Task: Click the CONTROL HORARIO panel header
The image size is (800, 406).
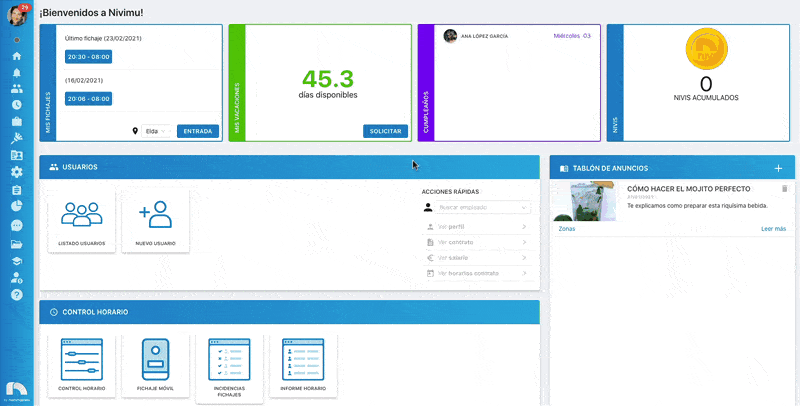Action: (289, 312)
